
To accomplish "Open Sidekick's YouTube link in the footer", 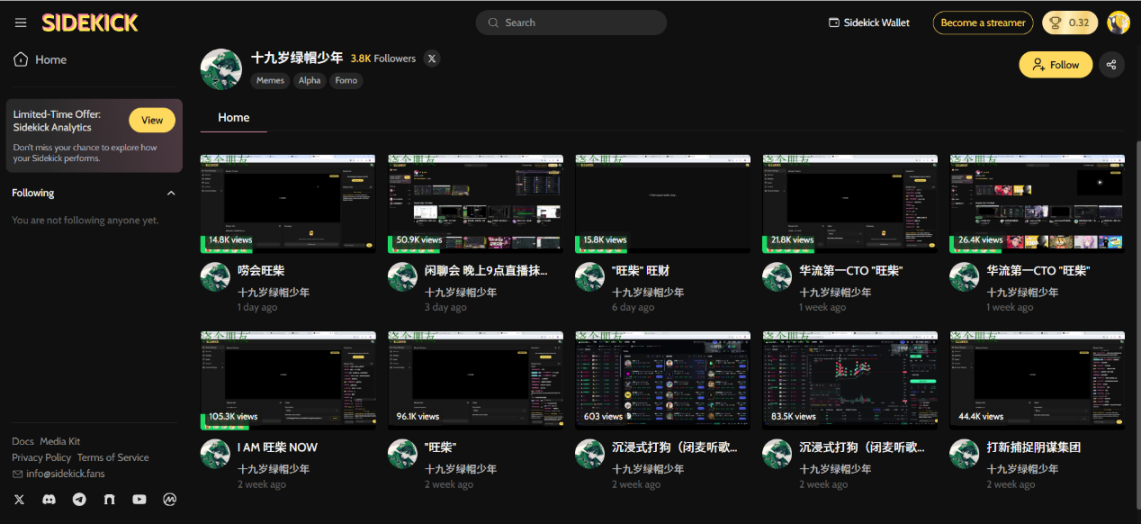I will point(139,499).
